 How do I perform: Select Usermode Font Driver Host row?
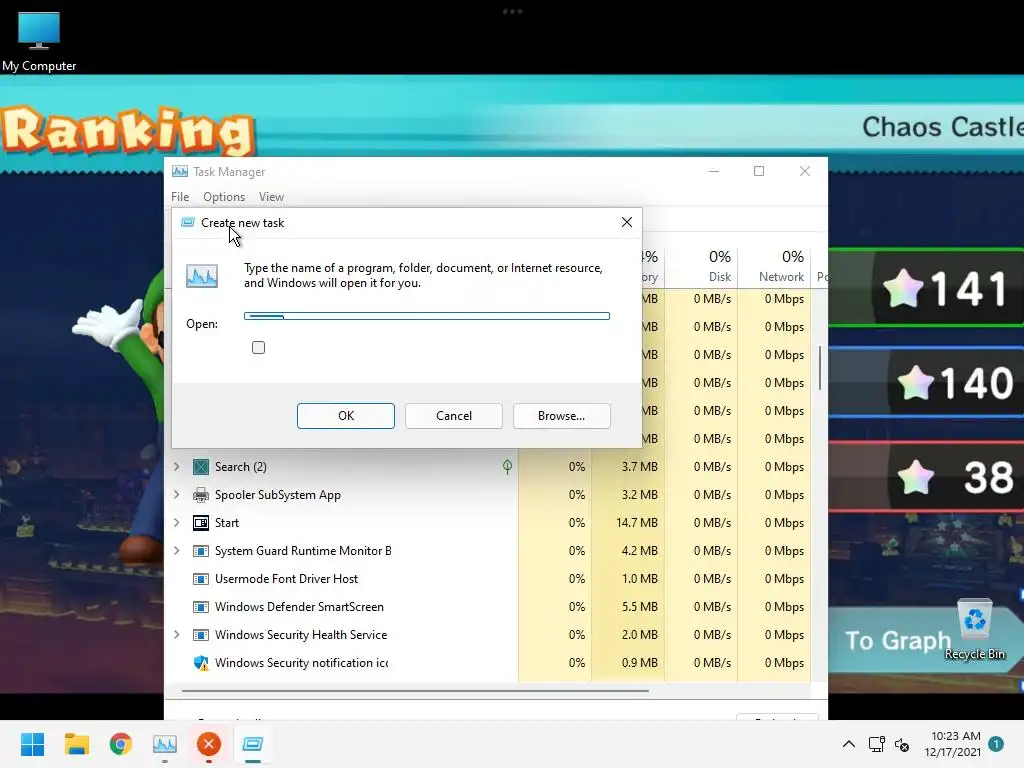point(488,579)
